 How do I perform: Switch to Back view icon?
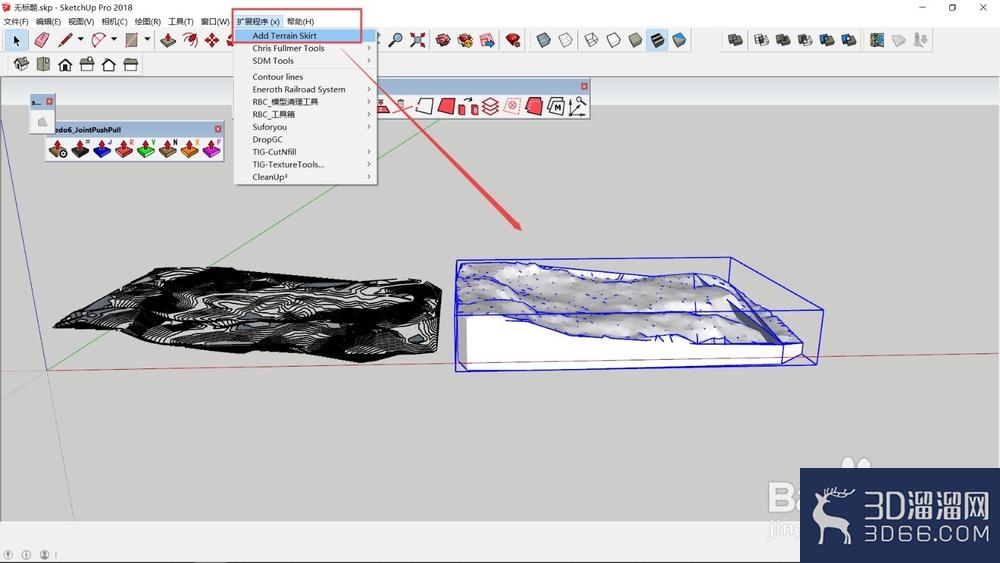pos(109,64)
